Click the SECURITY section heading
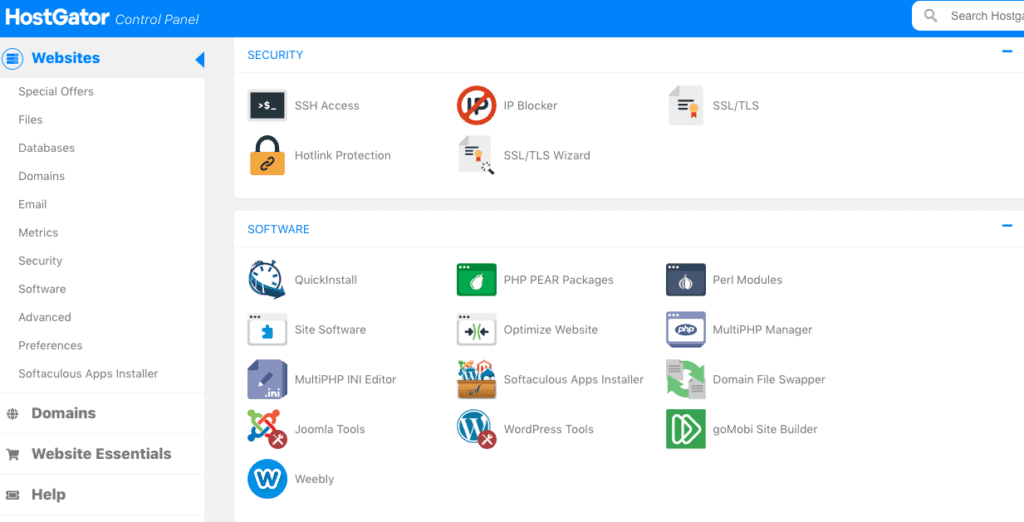The image size is (1024, 522). point(275,56)
